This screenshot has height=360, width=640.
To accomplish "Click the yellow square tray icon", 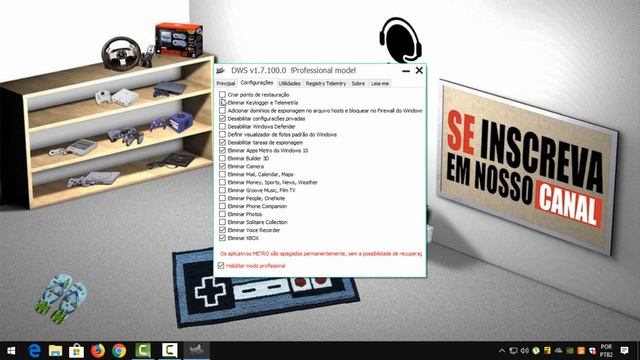I will [x=547, y=351].
